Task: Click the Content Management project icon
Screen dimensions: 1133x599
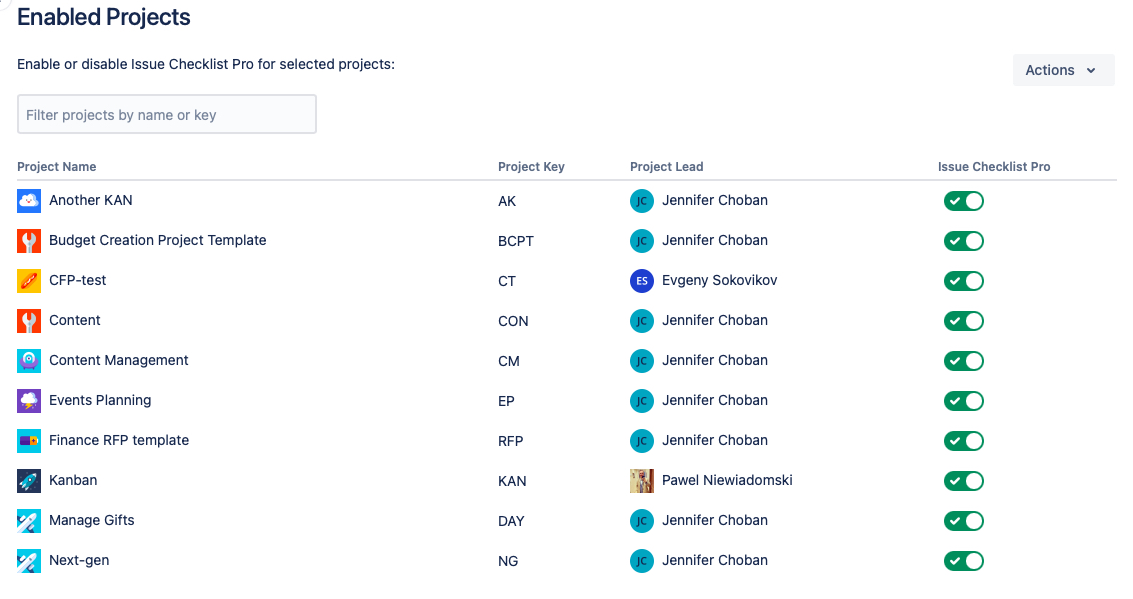Action: click(x=29, y=361)
